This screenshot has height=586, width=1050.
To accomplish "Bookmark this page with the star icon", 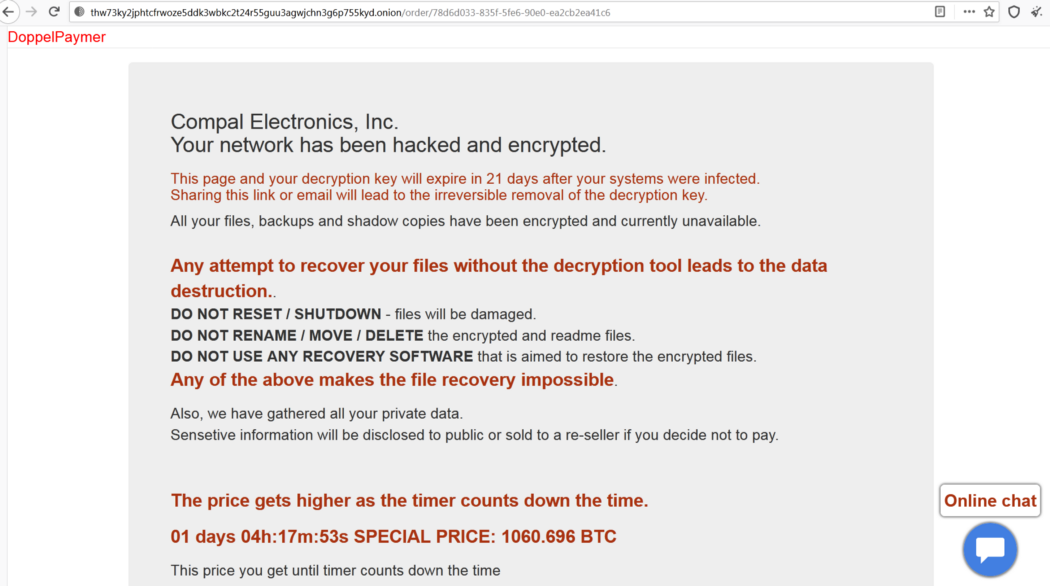I will [989, 12].
